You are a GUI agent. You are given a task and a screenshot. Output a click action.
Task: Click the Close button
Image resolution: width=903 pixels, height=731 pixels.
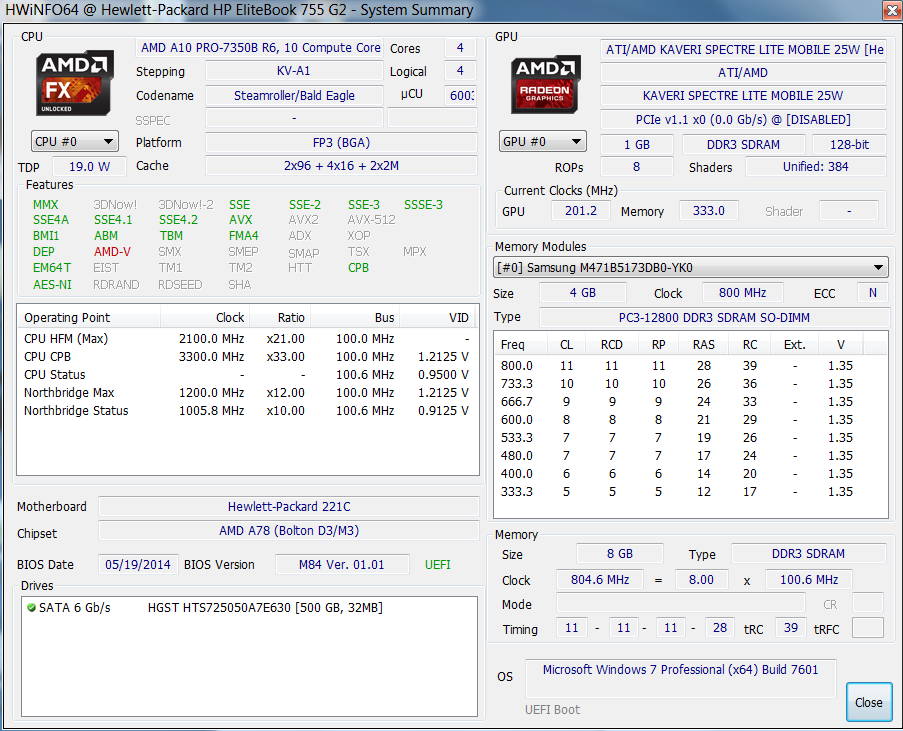(868, 702)
